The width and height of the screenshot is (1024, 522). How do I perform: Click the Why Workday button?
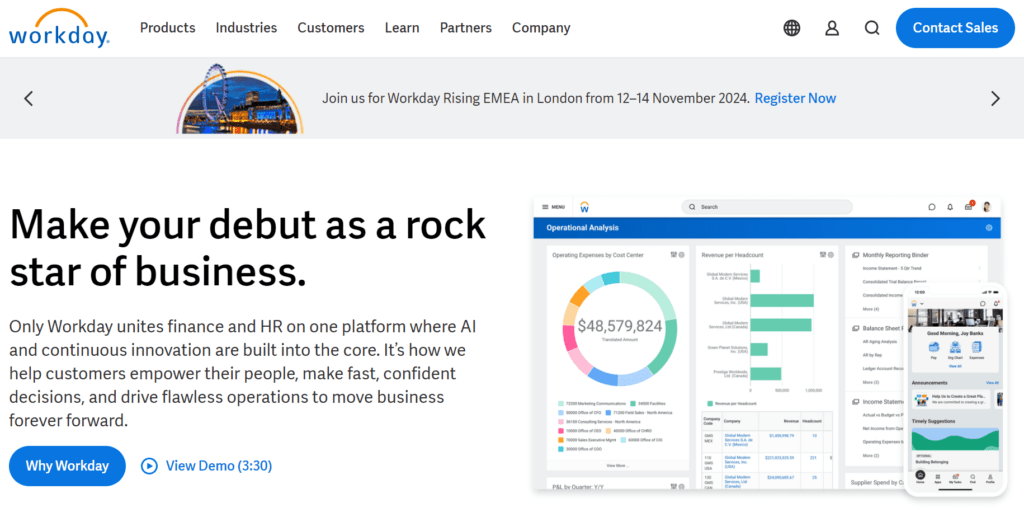67,466
